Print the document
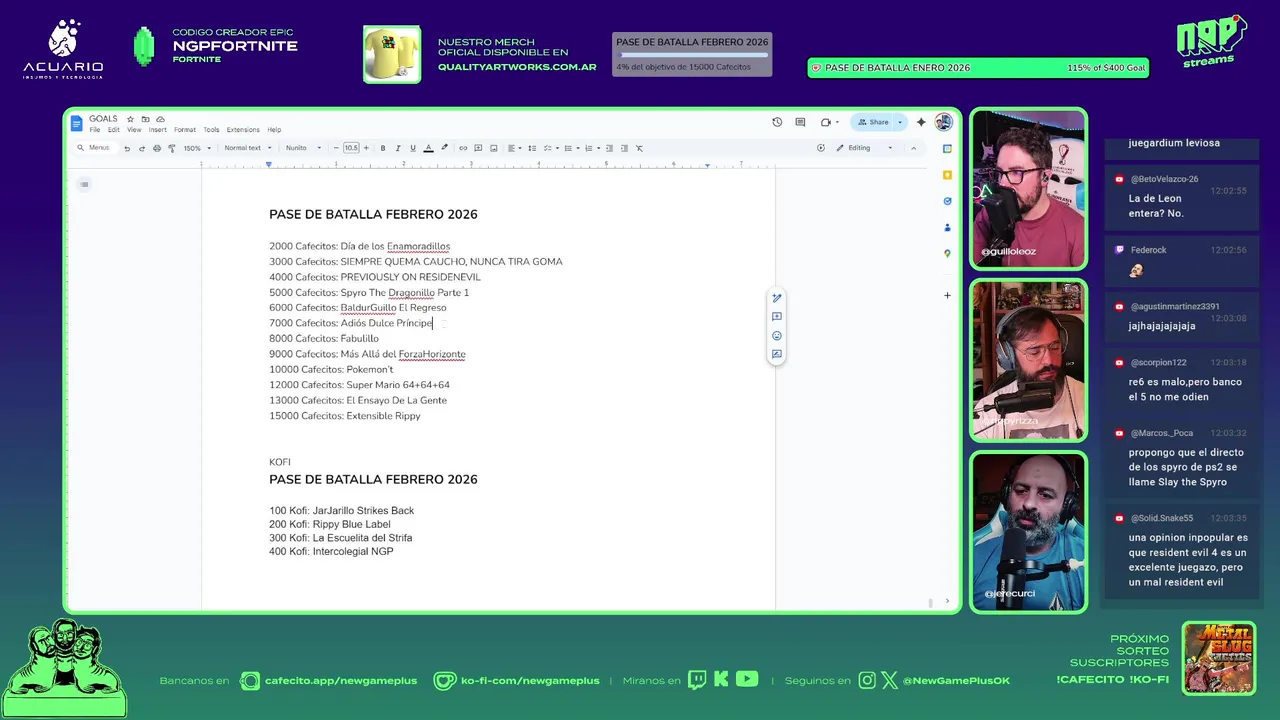The image size is (1280, 720). pos(157,148)
